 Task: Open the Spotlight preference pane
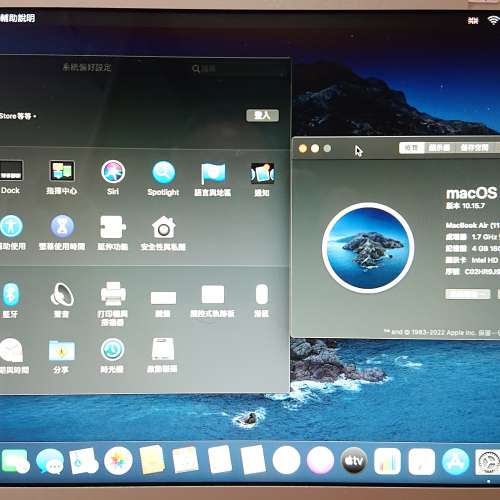(163, 178)
